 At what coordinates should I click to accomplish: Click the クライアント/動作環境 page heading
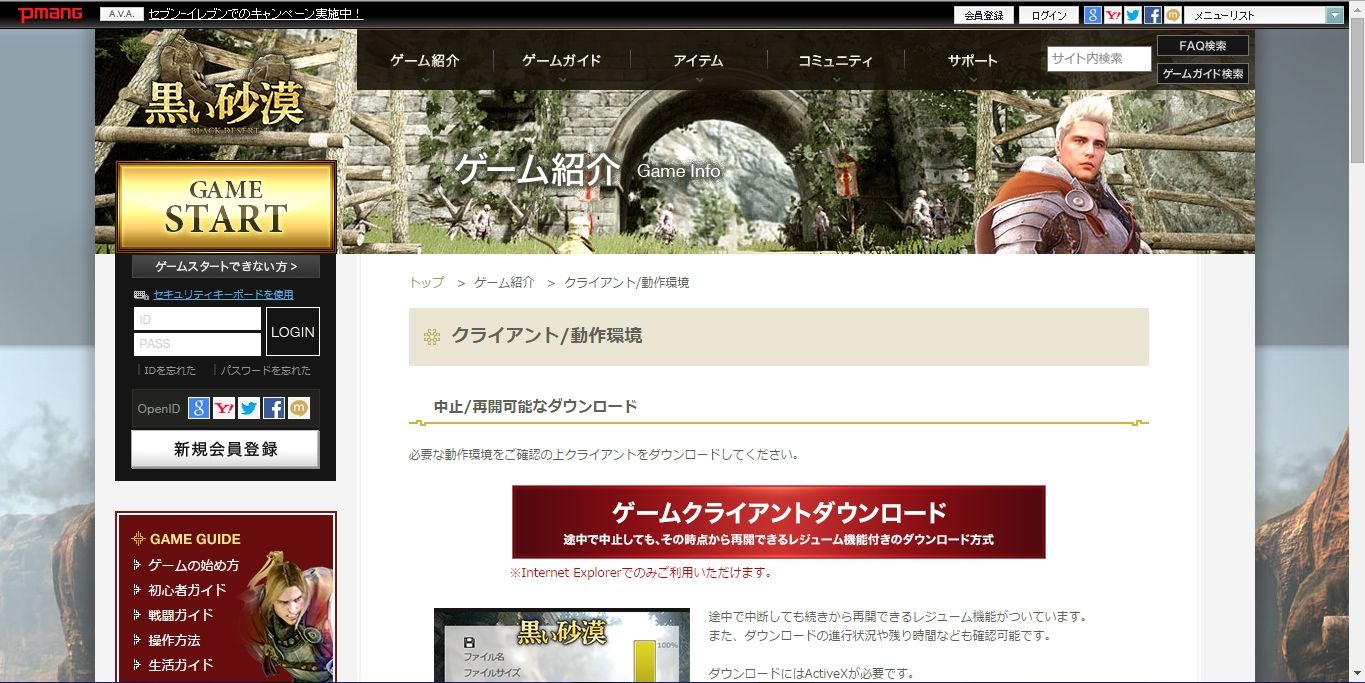547,336
